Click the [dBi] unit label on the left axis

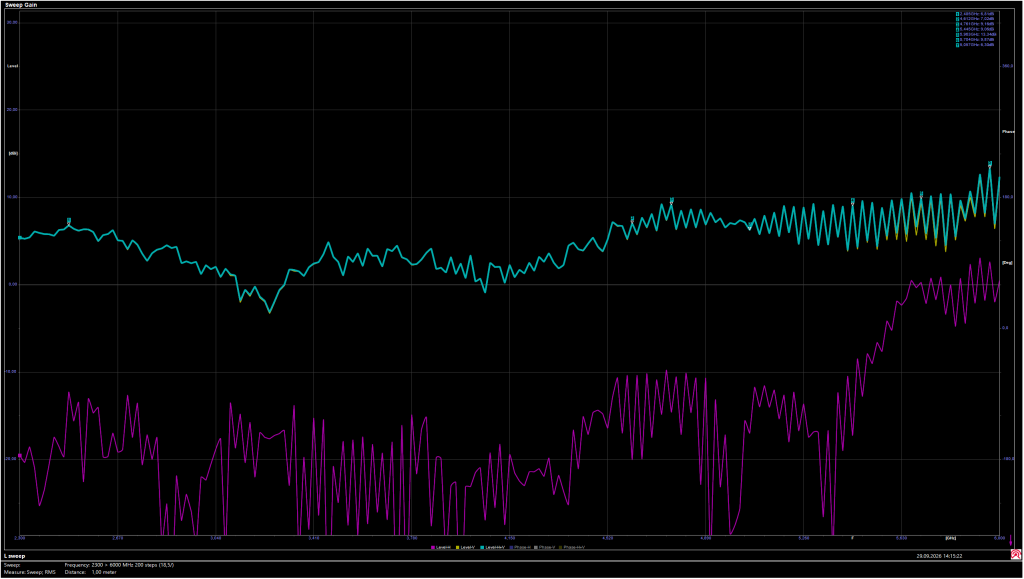[x=13, y=153]
